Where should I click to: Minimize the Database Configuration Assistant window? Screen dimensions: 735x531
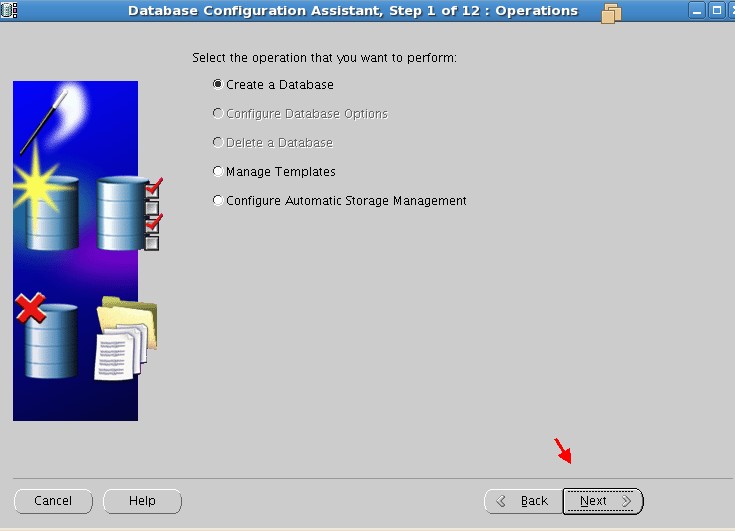click(x=697, y=10)
